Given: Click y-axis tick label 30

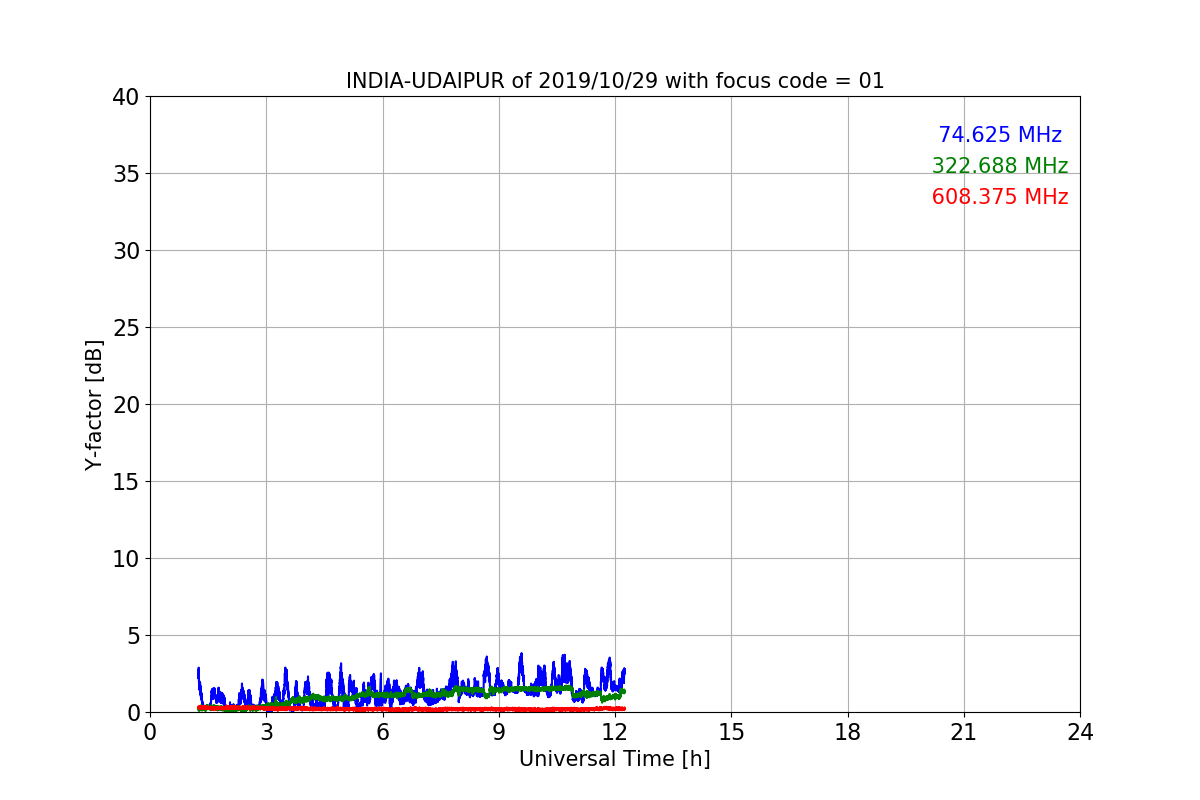Looking at the screenshot, I should click(126, 251).
